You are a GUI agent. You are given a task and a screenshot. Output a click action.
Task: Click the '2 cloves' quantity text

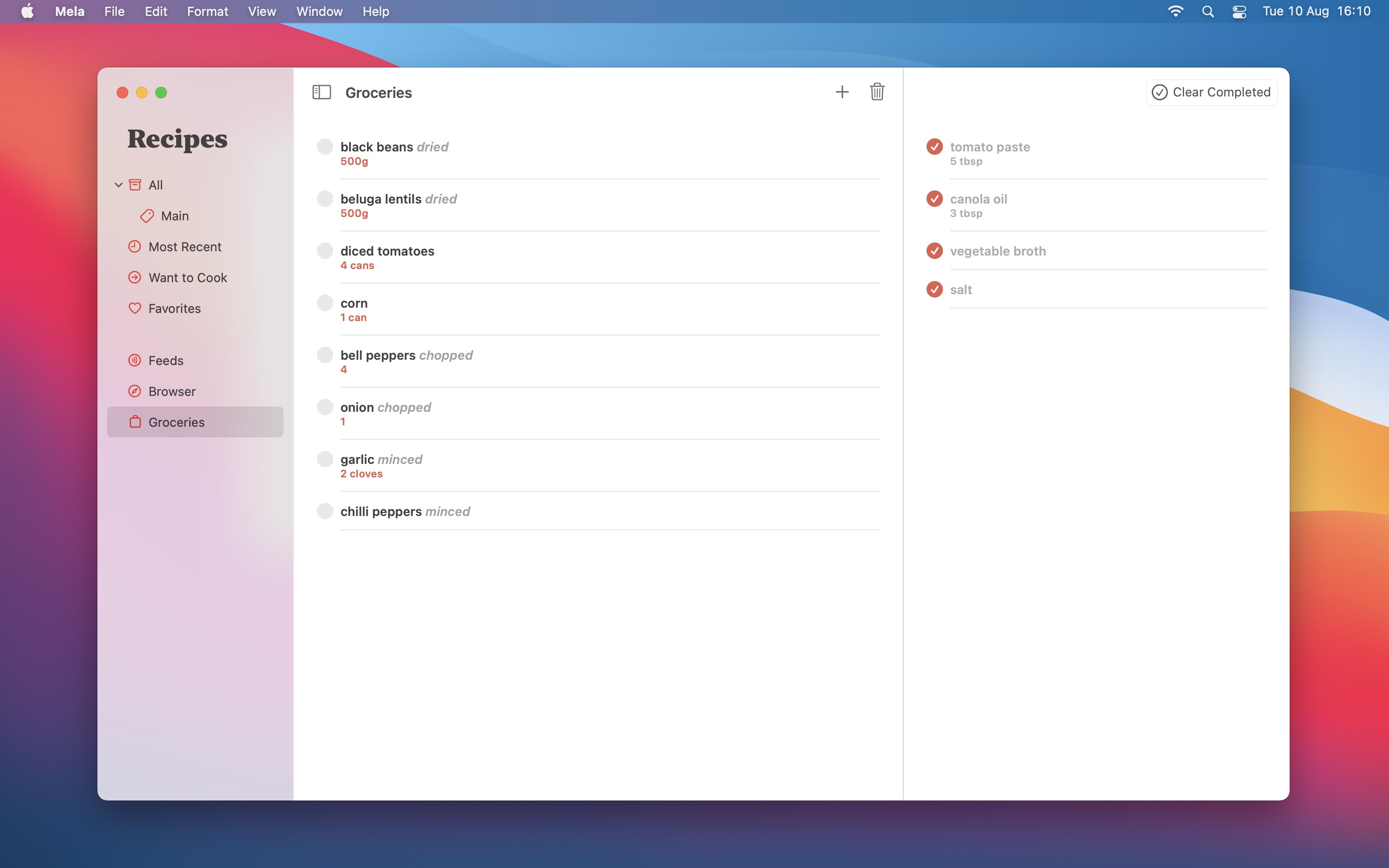click(362, 474)
